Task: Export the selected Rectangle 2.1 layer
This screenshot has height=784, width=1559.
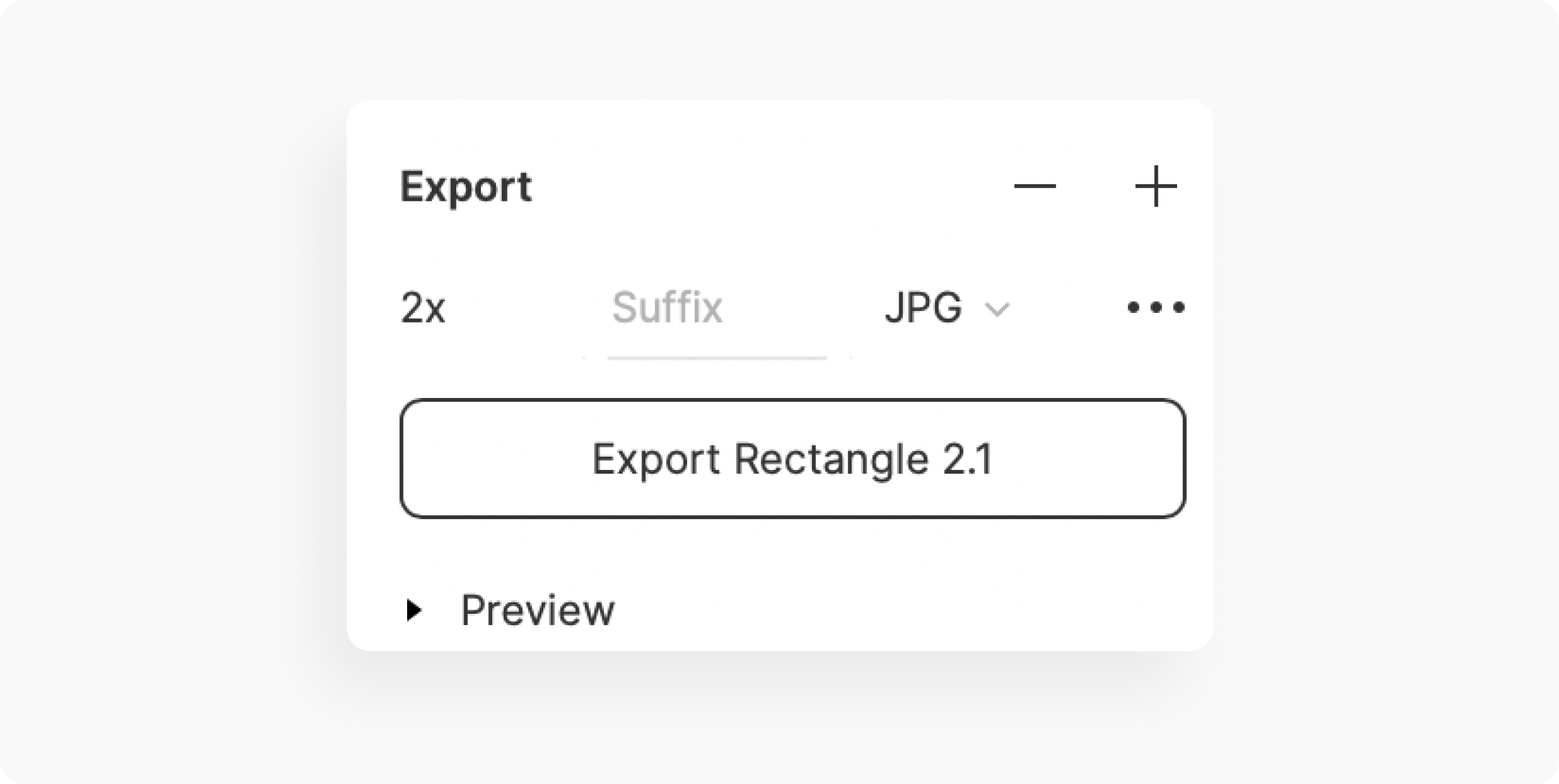Action: pos(793,459)
